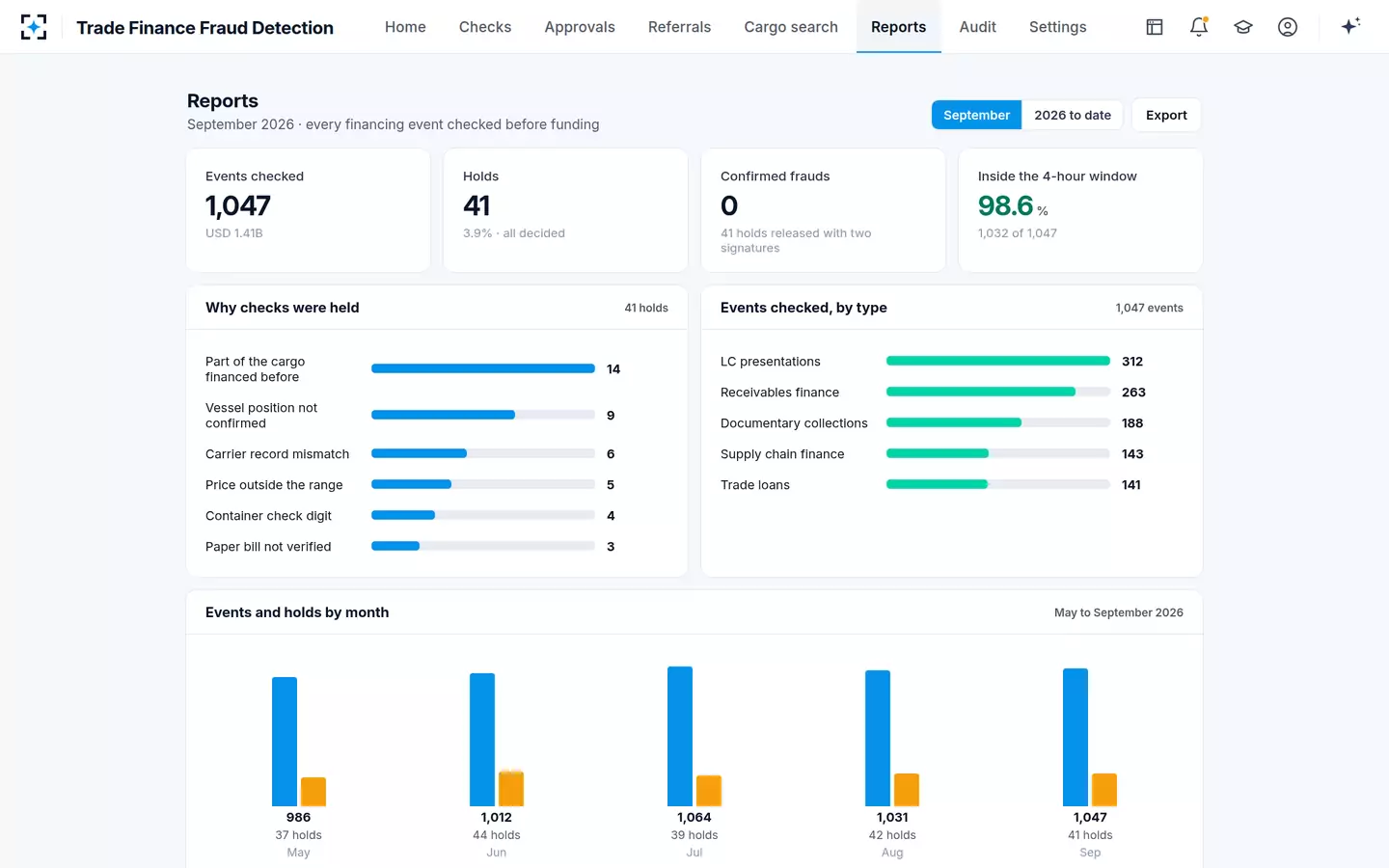The height and width of the screenshot is (868, 1389).
Task: Click the Holds summary card
Action: click(565, 210)
